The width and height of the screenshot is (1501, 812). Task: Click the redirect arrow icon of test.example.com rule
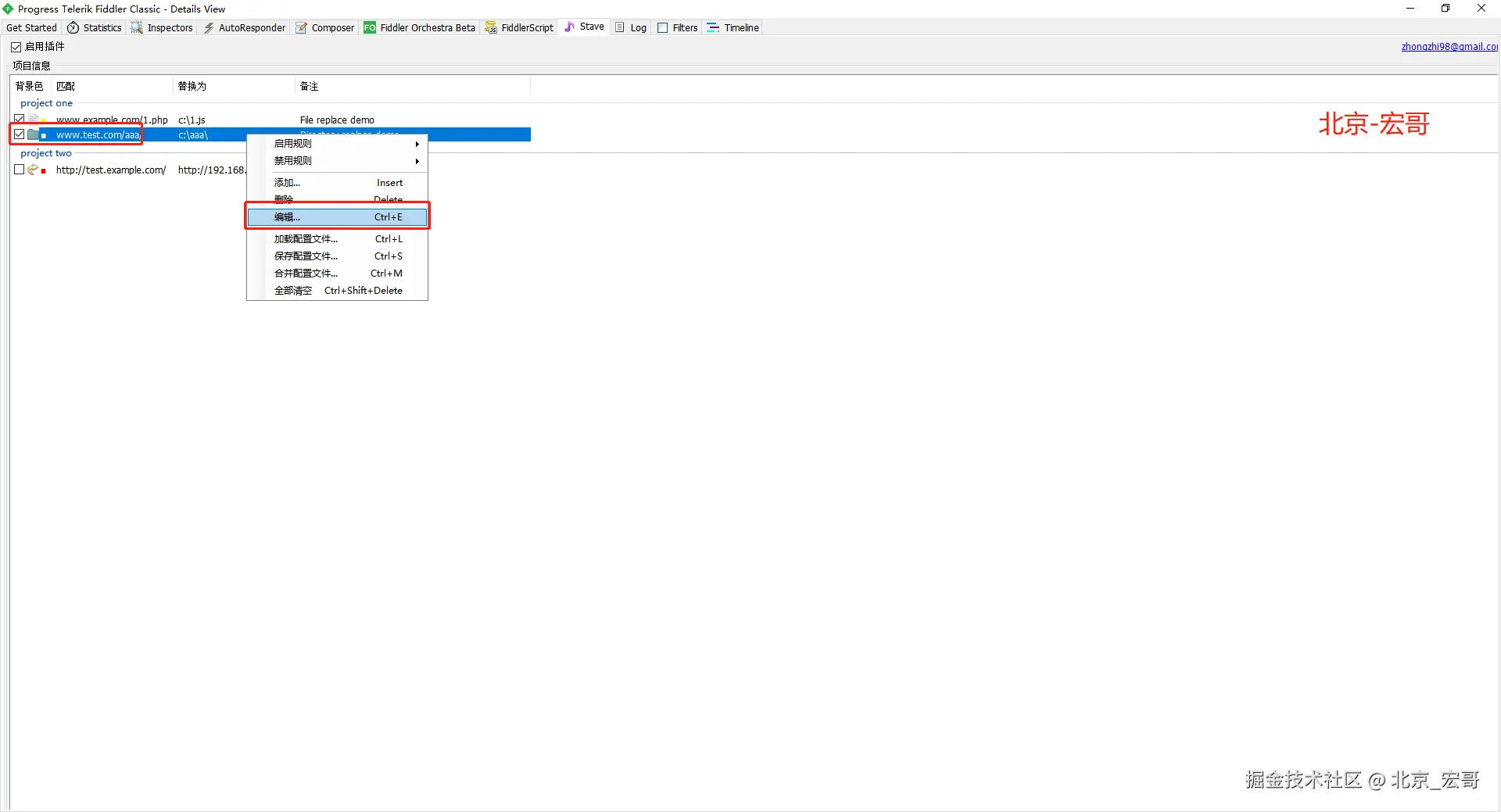[33, 170]
